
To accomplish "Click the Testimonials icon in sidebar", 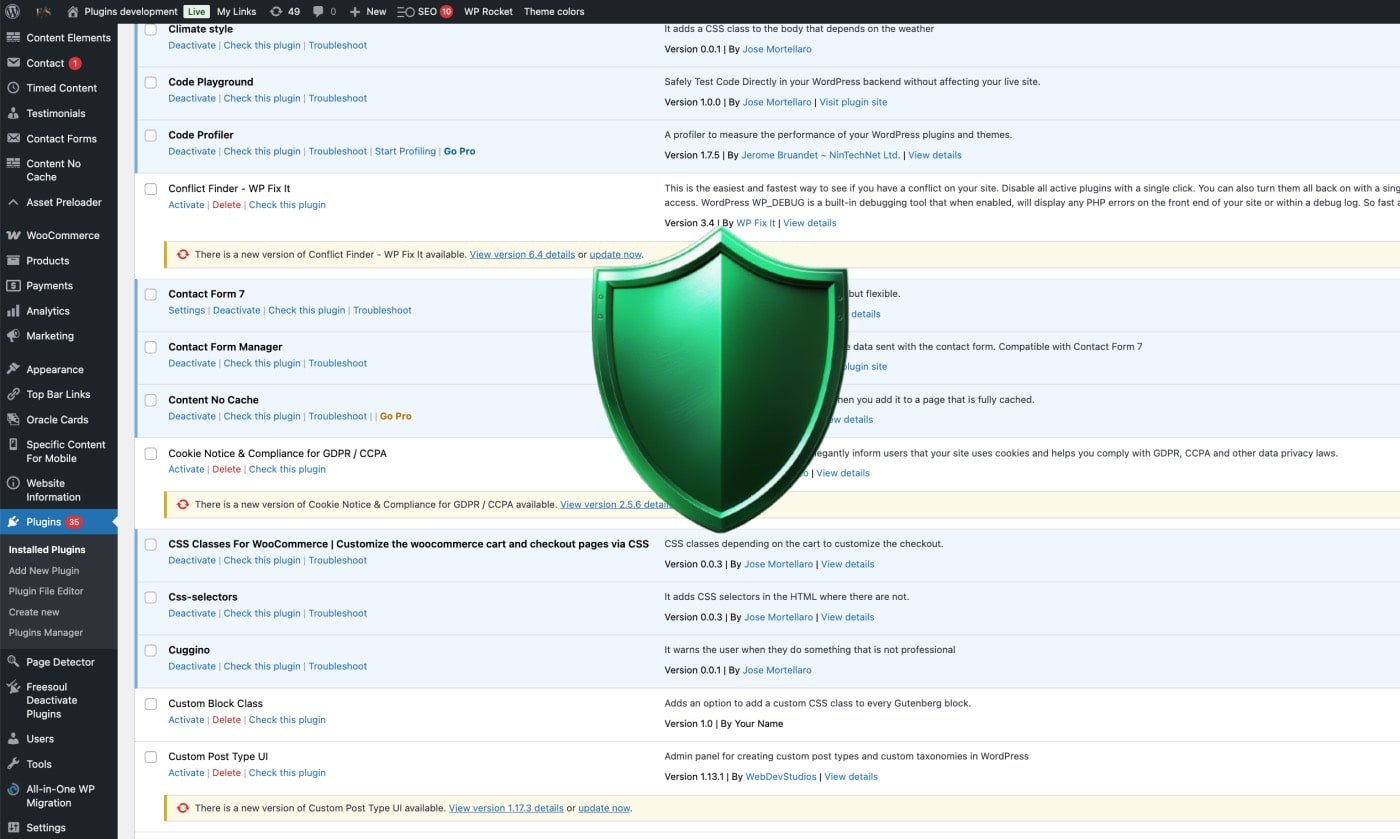I will coord(13,113).
